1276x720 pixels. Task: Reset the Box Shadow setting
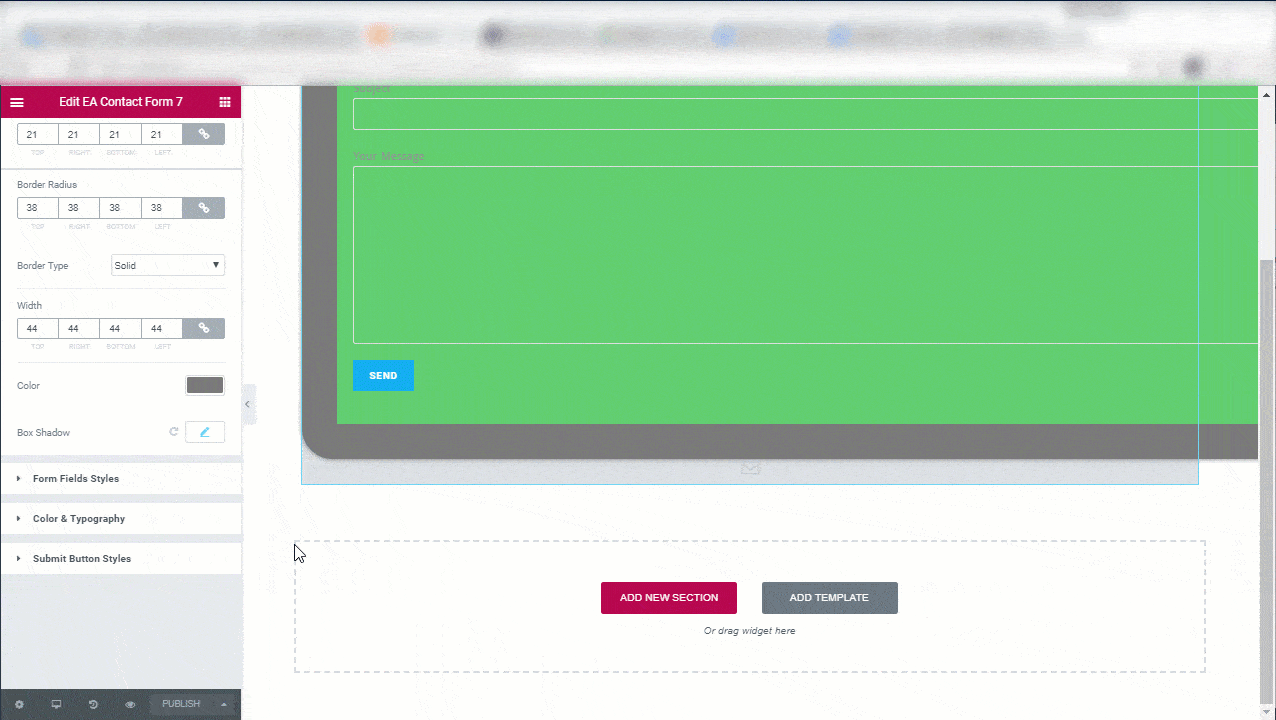click(173, 432)
